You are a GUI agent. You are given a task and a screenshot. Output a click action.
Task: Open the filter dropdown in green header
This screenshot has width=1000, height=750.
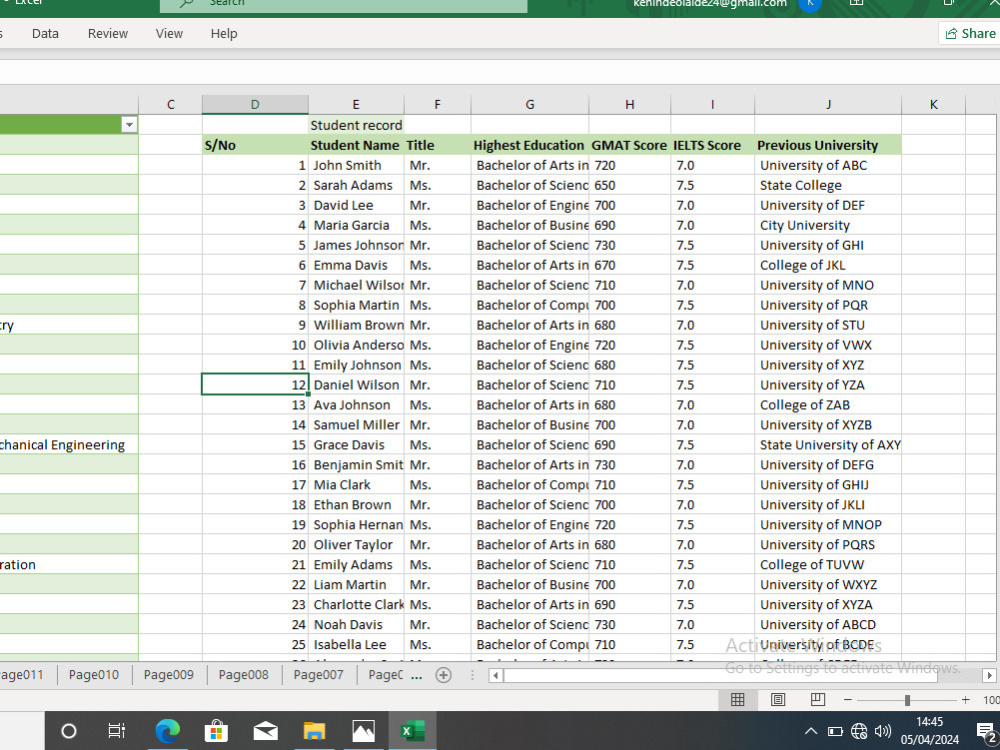click(129, 125)
